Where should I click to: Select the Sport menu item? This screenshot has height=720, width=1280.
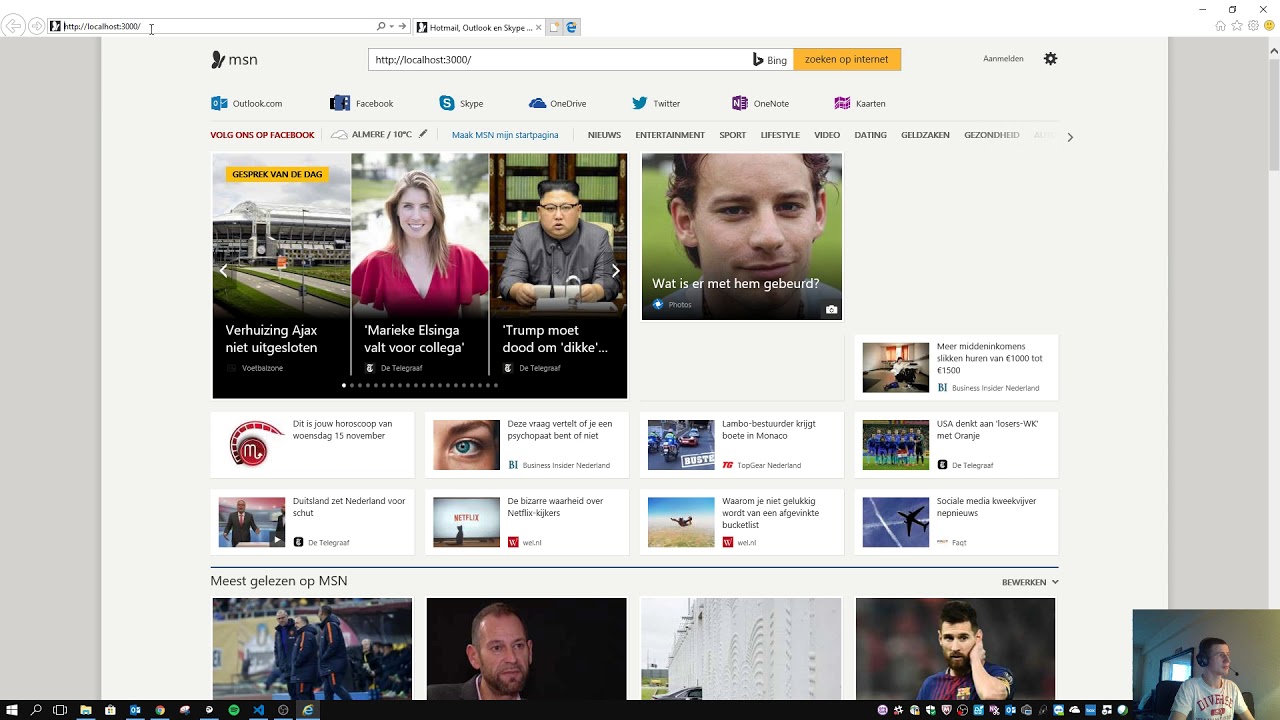pos(732,135)
